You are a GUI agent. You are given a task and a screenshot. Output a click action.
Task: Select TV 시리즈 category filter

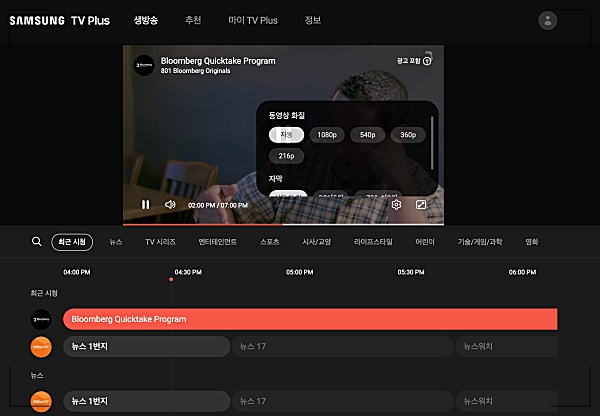point(160,242)
